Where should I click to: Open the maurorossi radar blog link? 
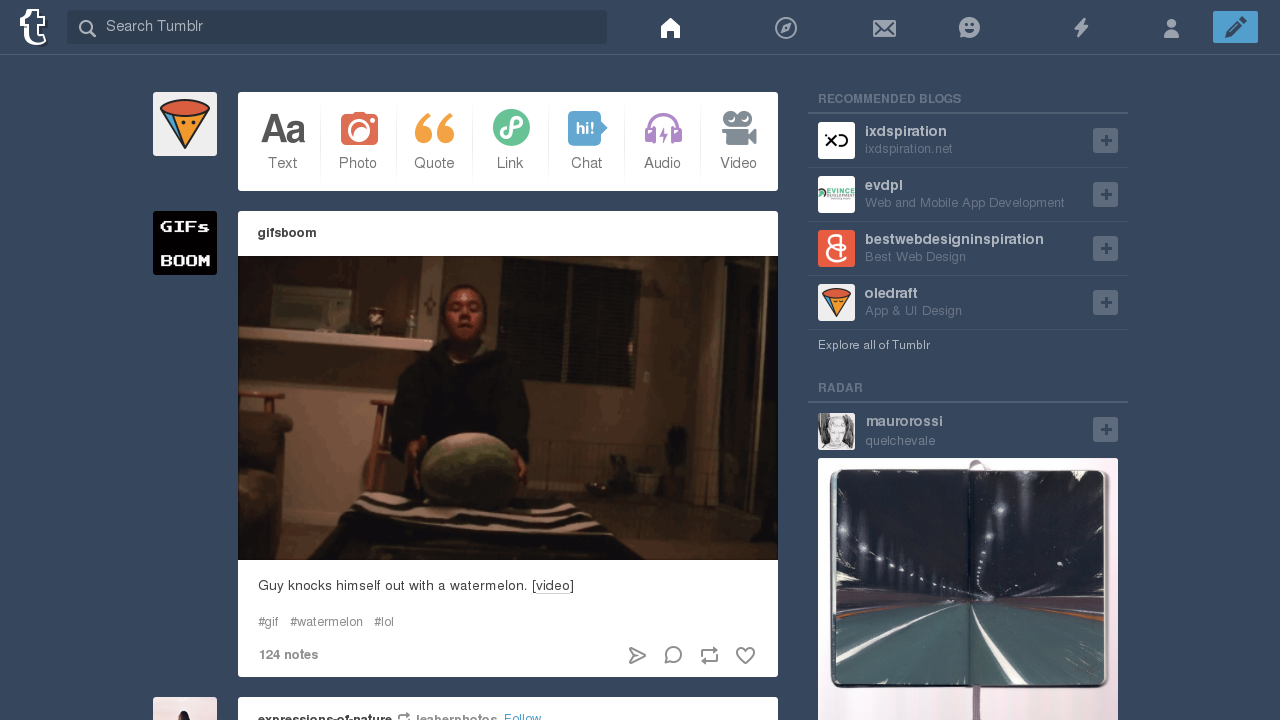pos(904,421)
